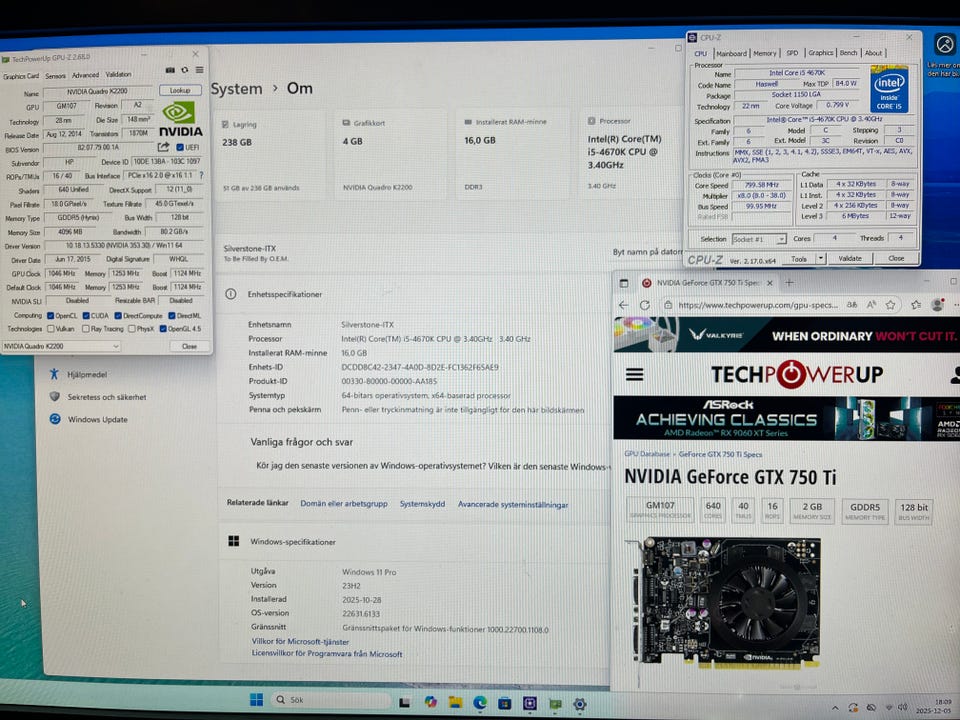Launch Copilot from the taskbar
This screenshot has height=720, width=960.
click(x=430, y=702)
